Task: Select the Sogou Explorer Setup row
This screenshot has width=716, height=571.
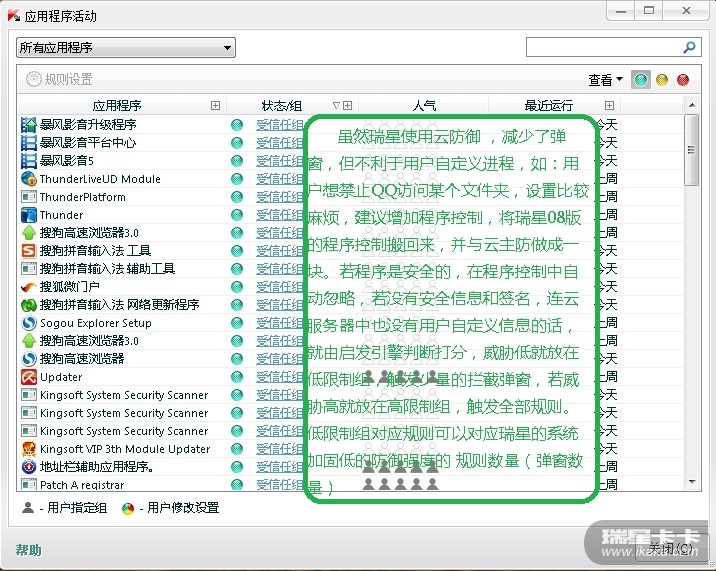Action: [x=351, y=323]
